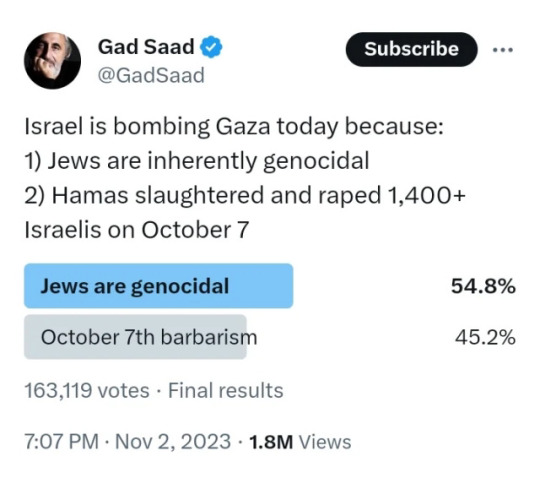This screenshot has height=478, width=540.
Task: Visit the @GadSaad handle link
Action: (x=151, y=75)
